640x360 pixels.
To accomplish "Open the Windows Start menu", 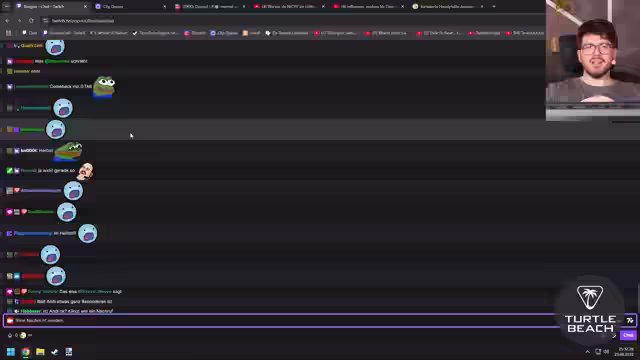I will (11, 352).
